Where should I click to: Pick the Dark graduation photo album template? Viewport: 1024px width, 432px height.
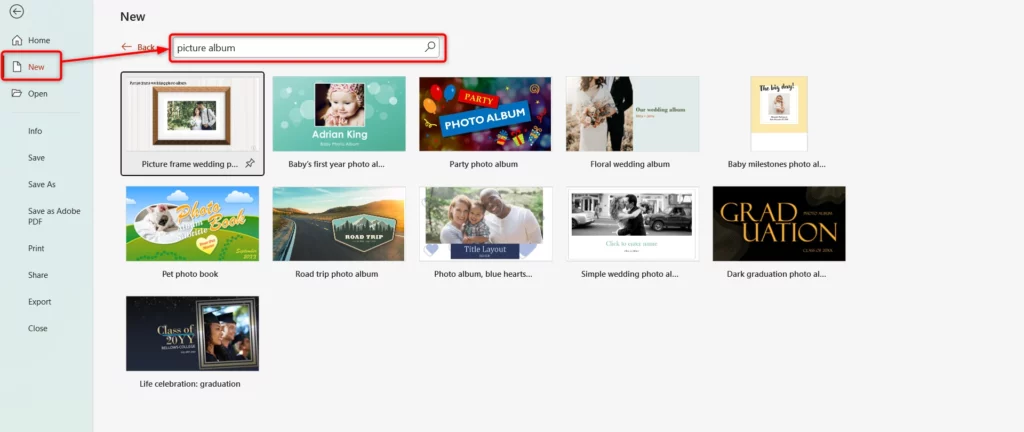[778, 224]
